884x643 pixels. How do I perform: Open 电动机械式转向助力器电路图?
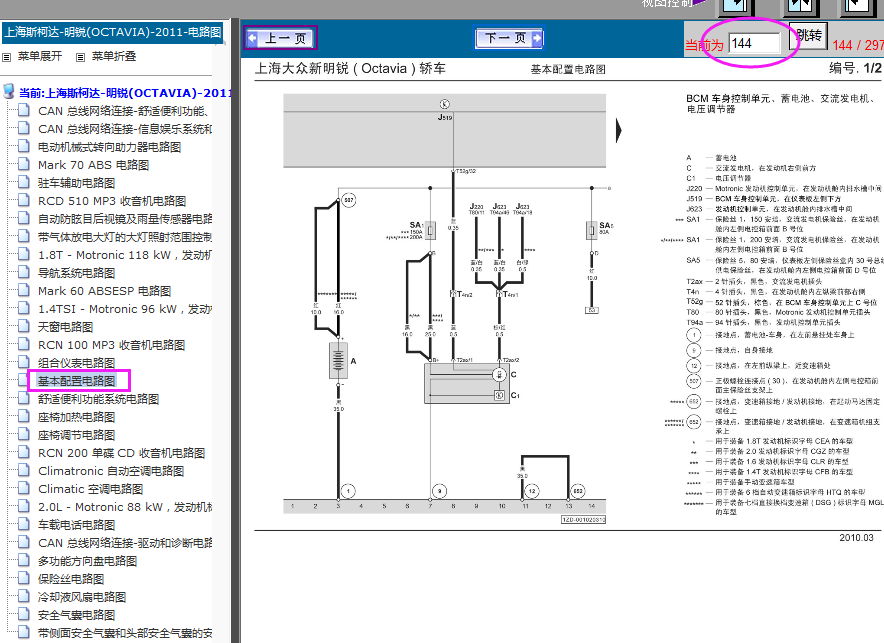109,147
